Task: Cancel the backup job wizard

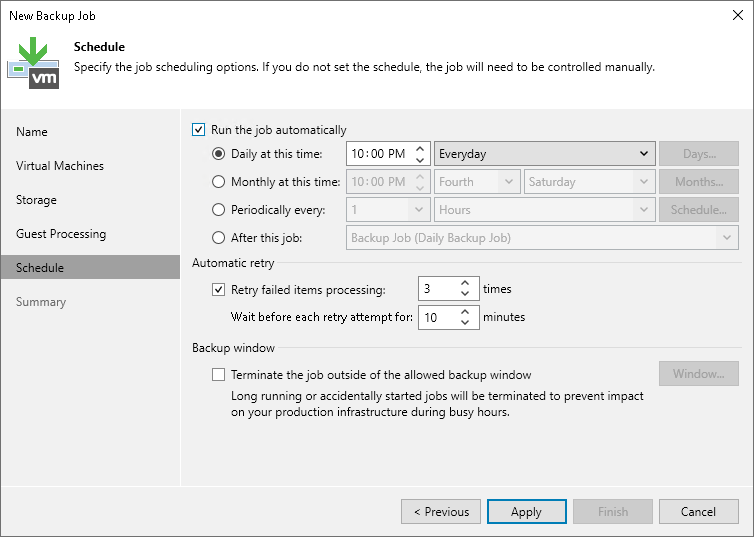Action: (x=698, y=512)
